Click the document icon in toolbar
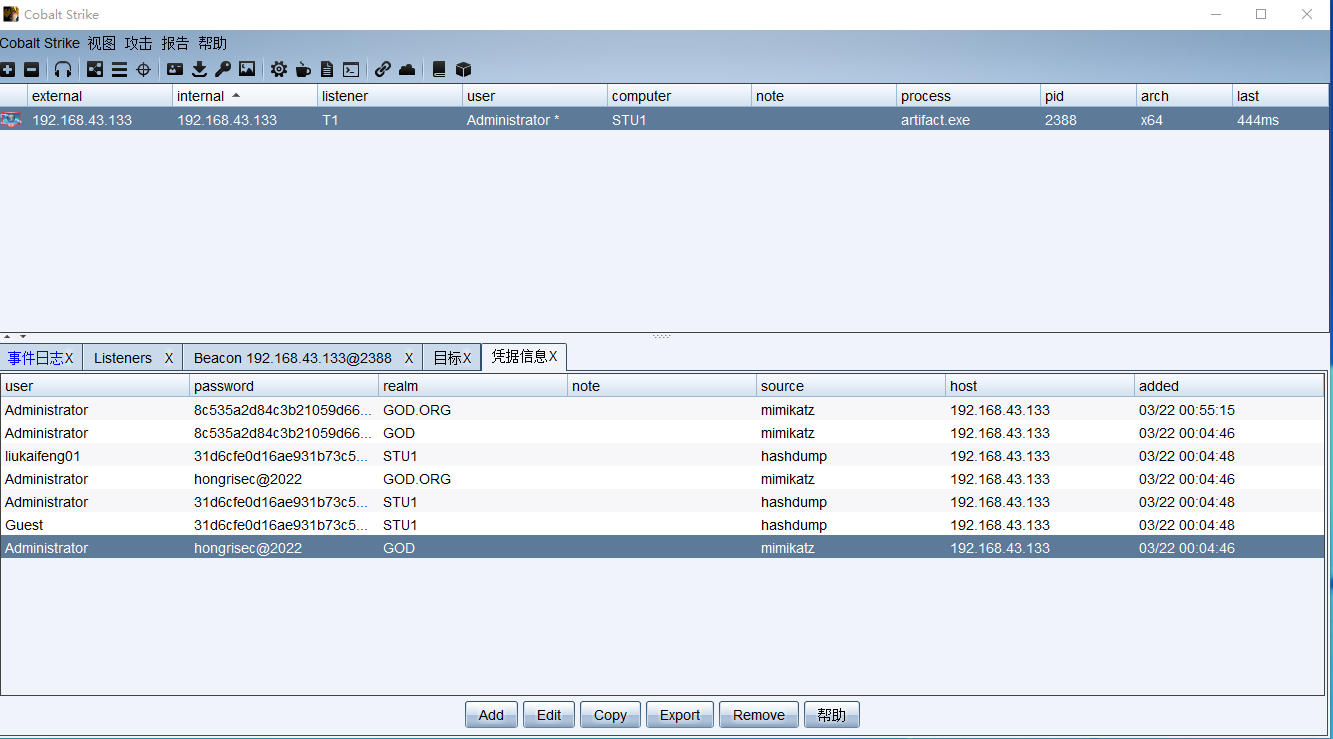Viewport: 1333px width, 739px height. (x=327, y=69)
